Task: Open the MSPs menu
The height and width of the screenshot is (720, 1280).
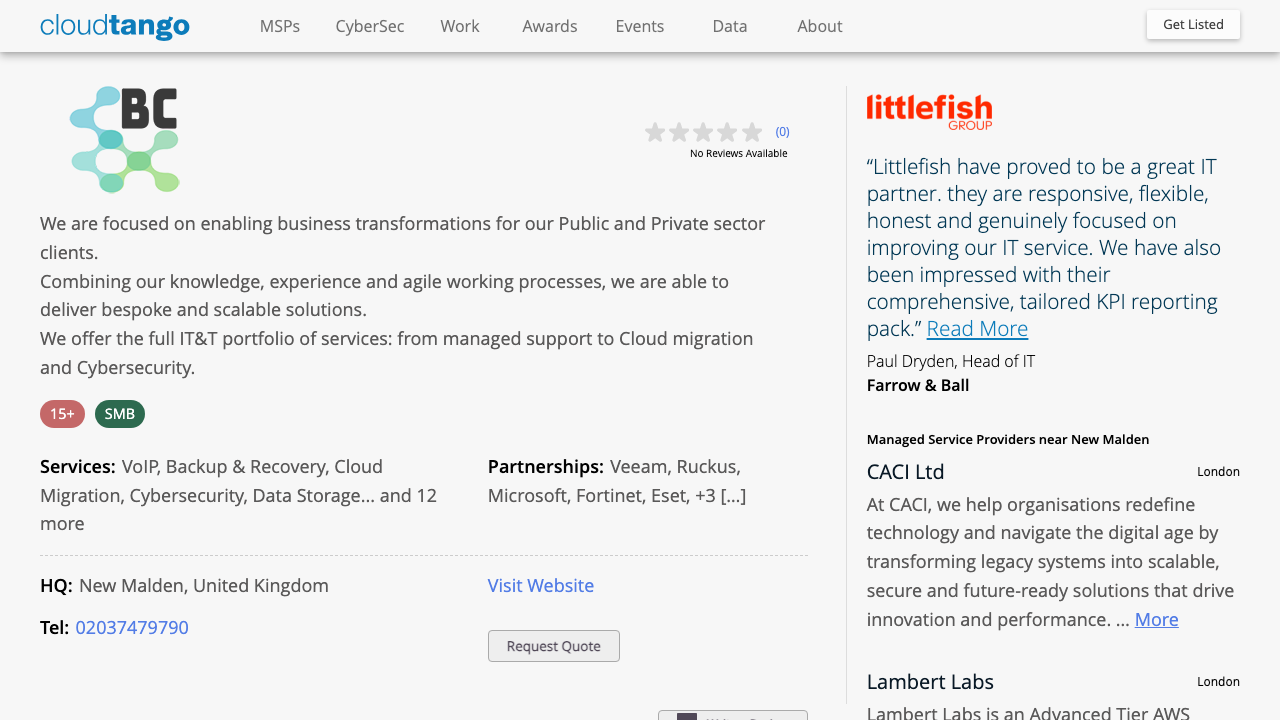Action: pyautogui.click(x=280, y=26)
